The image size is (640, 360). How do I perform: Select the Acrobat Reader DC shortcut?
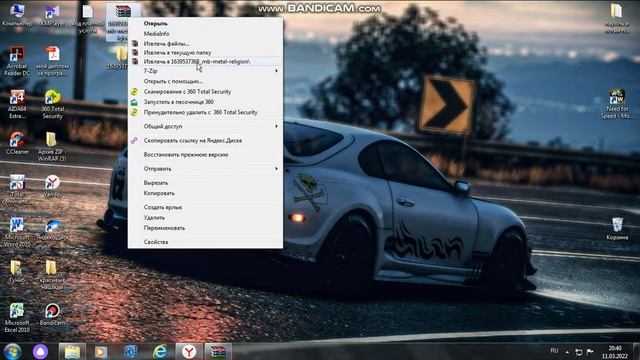(17, 62)
